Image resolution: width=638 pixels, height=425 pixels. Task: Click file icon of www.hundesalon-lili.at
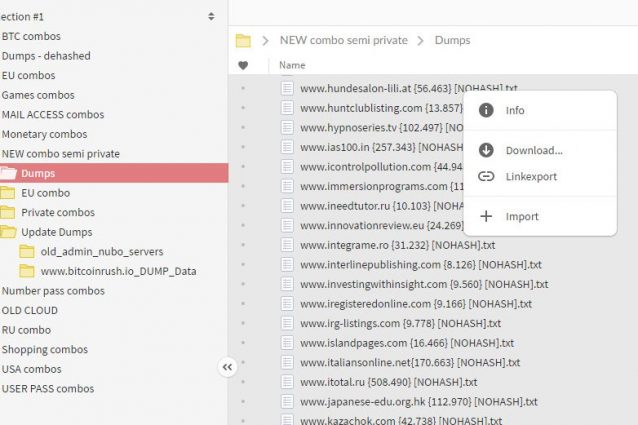click(x=287, y=88)
